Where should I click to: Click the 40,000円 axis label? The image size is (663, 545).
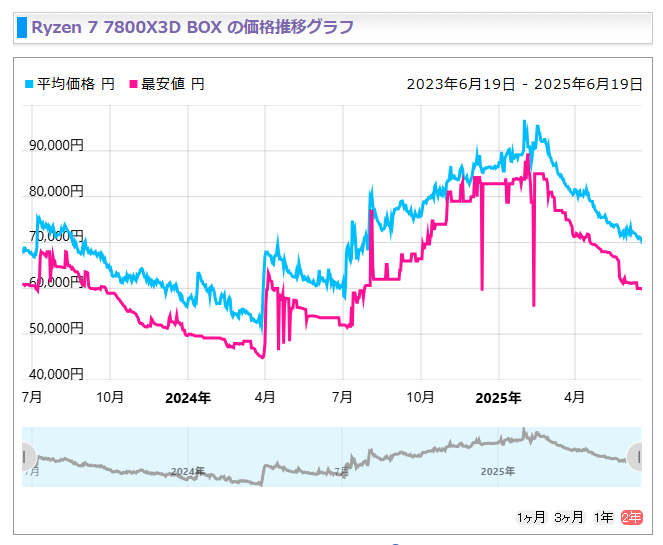[56, 374]
